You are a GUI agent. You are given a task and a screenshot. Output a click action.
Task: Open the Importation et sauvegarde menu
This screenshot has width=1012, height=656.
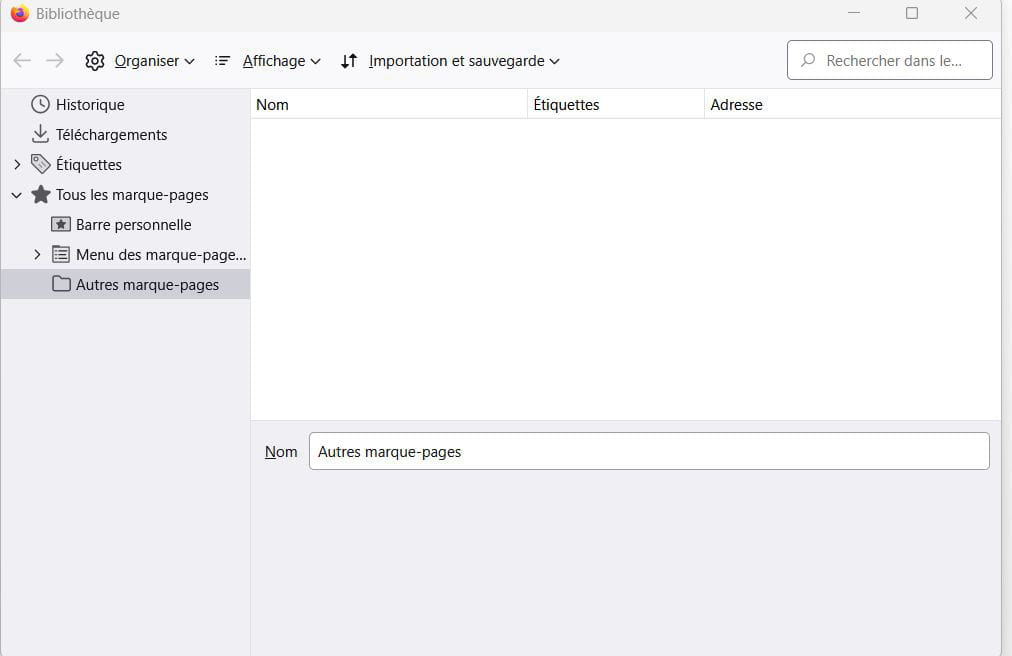[x=450, y=61]
